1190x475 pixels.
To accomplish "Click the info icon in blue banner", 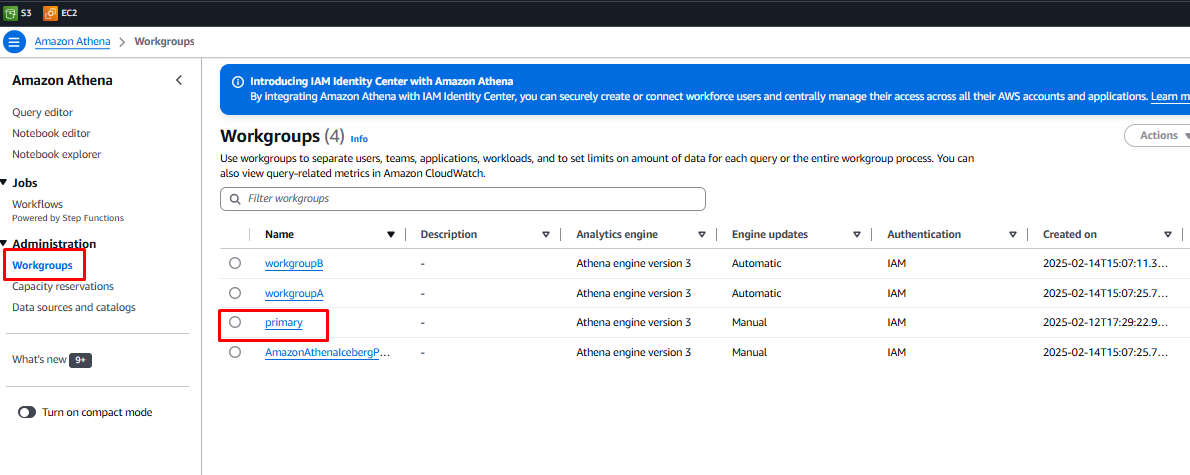I will click(237, 82).
